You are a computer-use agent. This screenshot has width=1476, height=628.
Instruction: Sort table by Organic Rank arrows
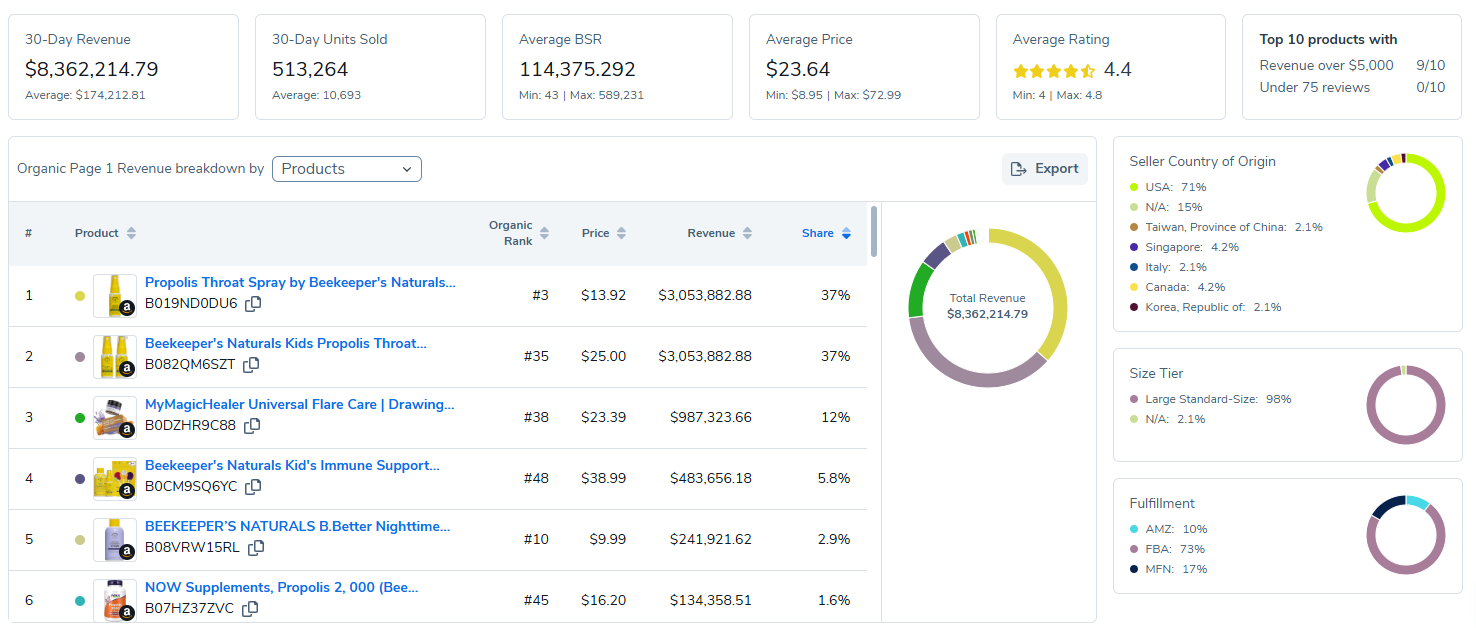pos(544,233)
